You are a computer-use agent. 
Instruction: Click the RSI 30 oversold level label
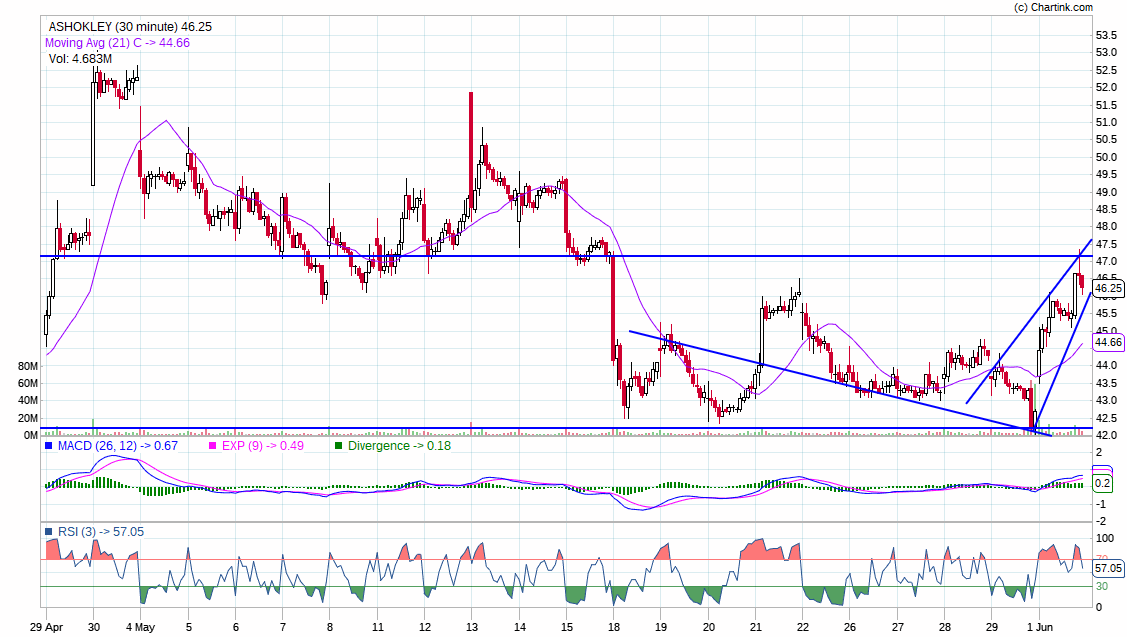1101,586
